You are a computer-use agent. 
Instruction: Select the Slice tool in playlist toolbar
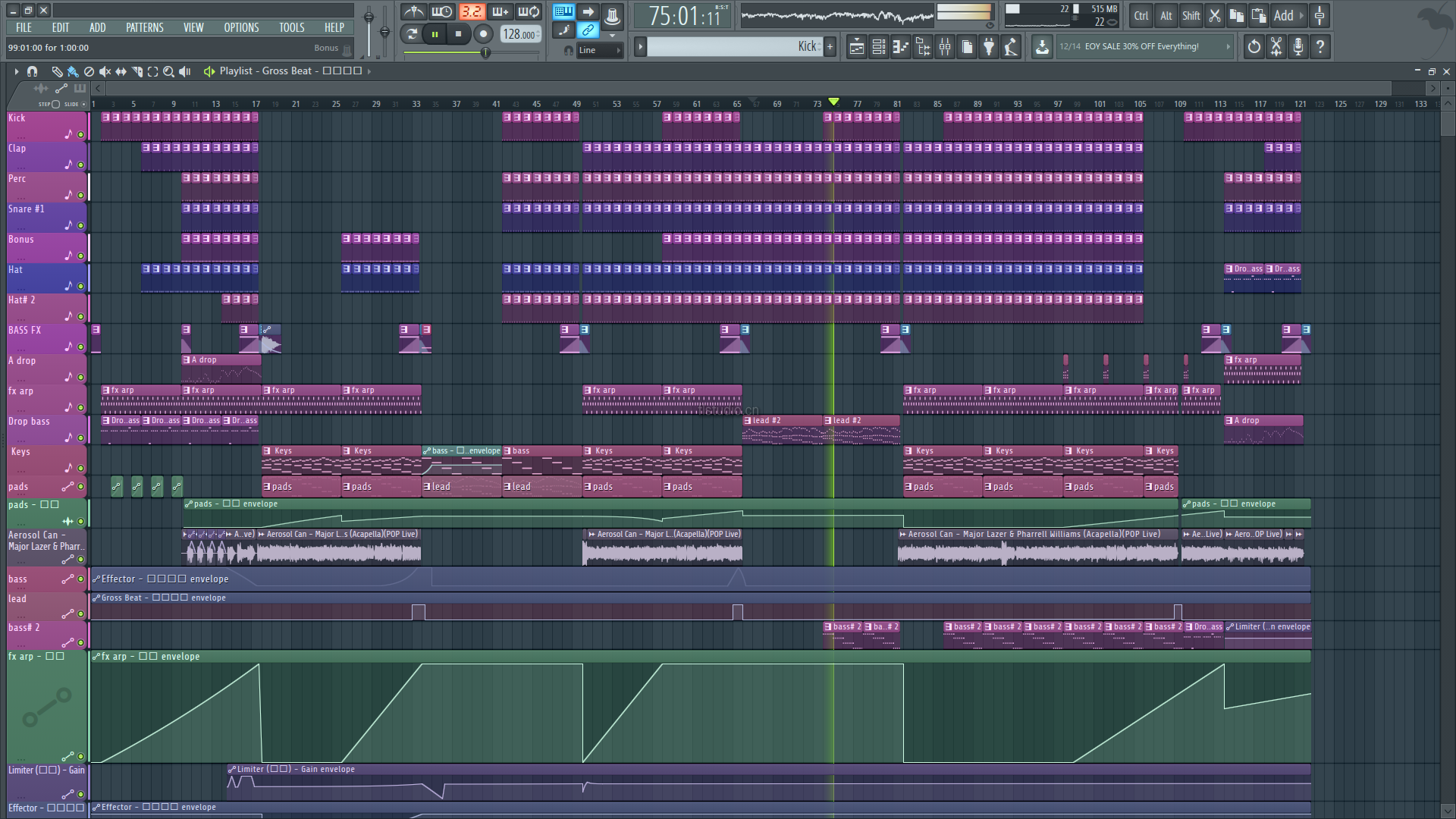point(137,71)
